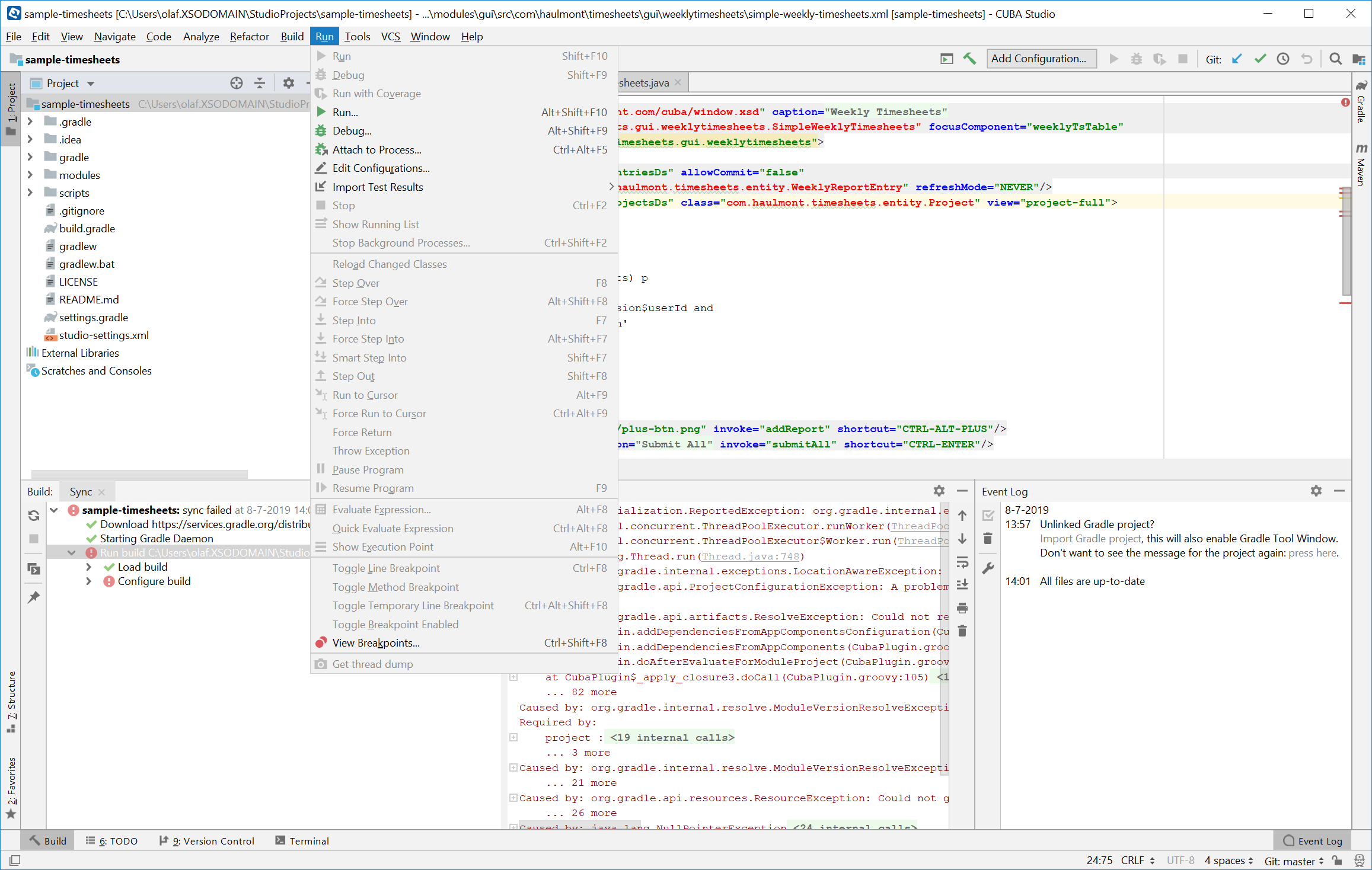Toggle the 7: Structure tool window
This screenshot has width=1372, height=870.
coord(11,702)
